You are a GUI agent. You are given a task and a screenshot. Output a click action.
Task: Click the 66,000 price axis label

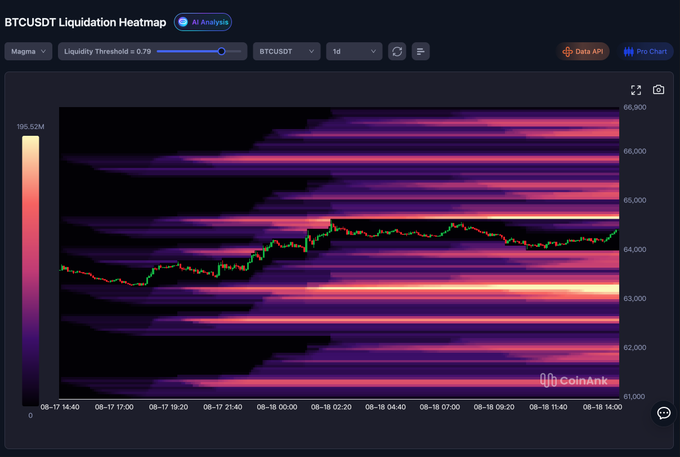click(634, 151)
